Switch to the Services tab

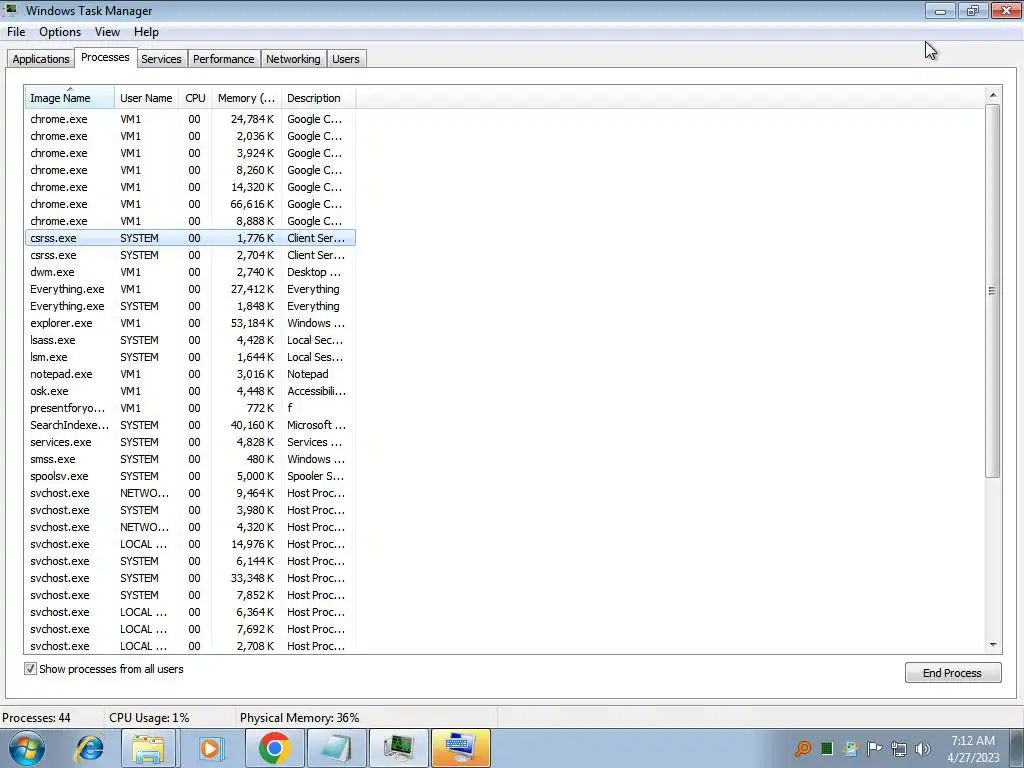tap(161, 59)
